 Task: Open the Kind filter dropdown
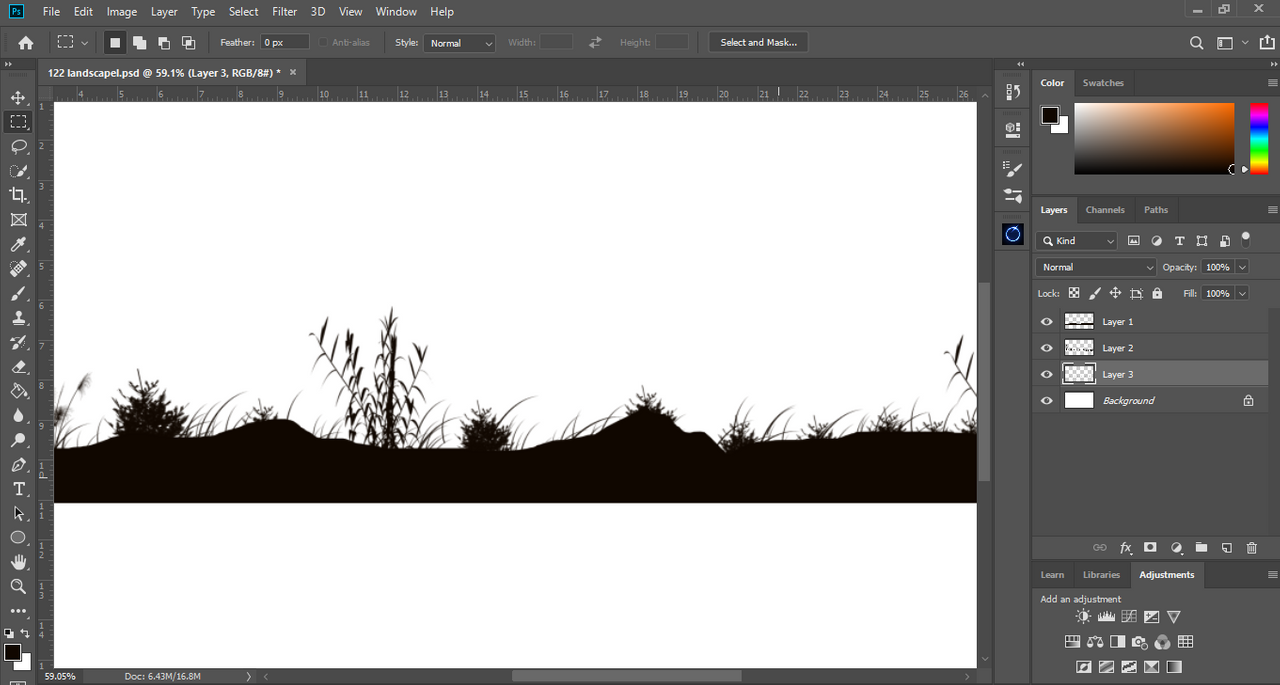1078,241
